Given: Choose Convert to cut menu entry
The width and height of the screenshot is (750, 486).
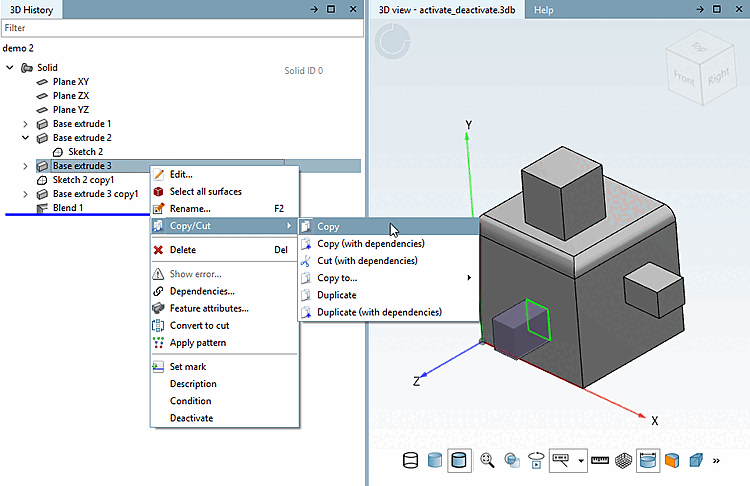Looking at the screenshot, I should [225, 326].
